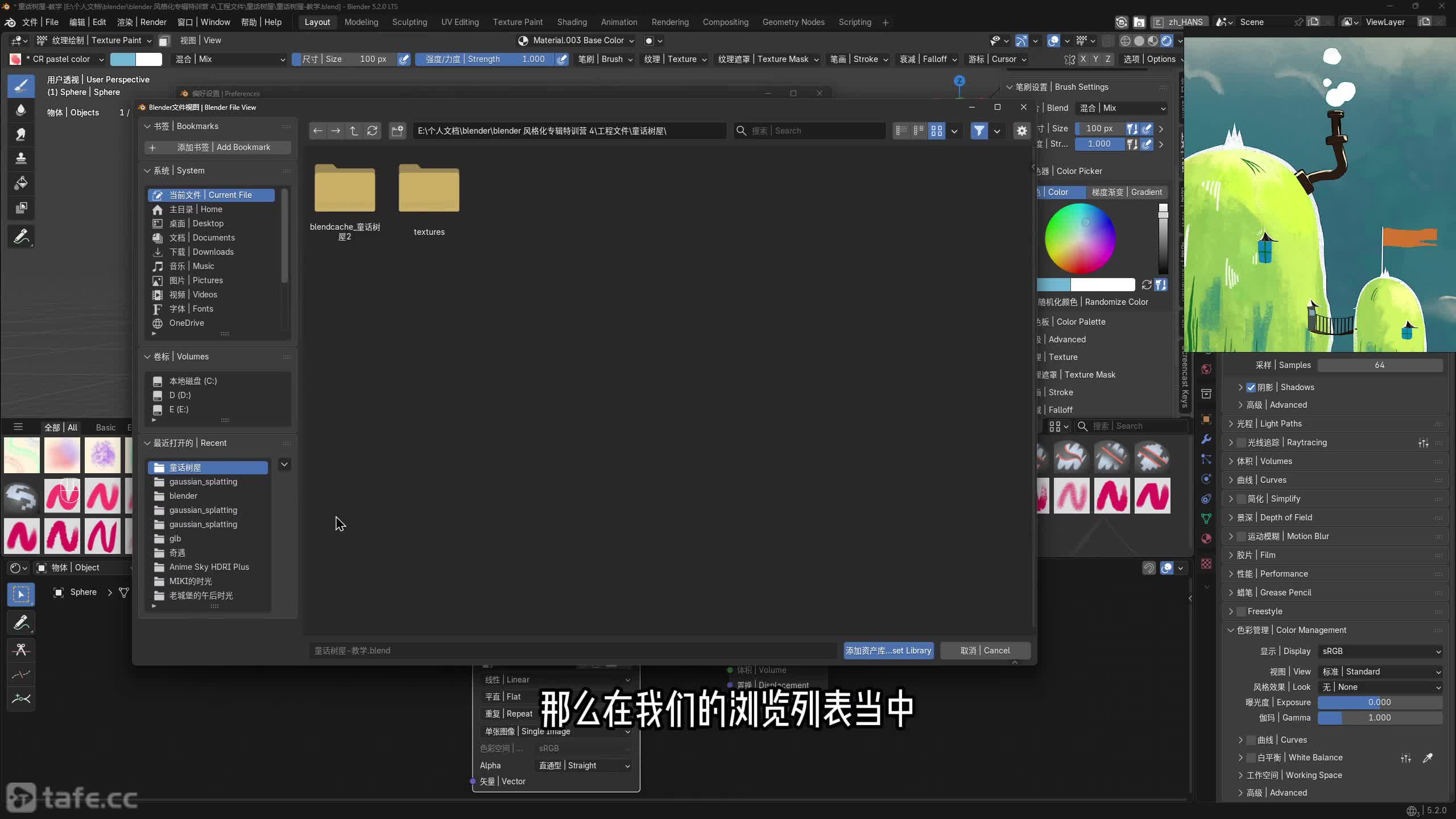1456x819 pixels.
Task: Cancel the file browser dialog
Action: (985, 651)
